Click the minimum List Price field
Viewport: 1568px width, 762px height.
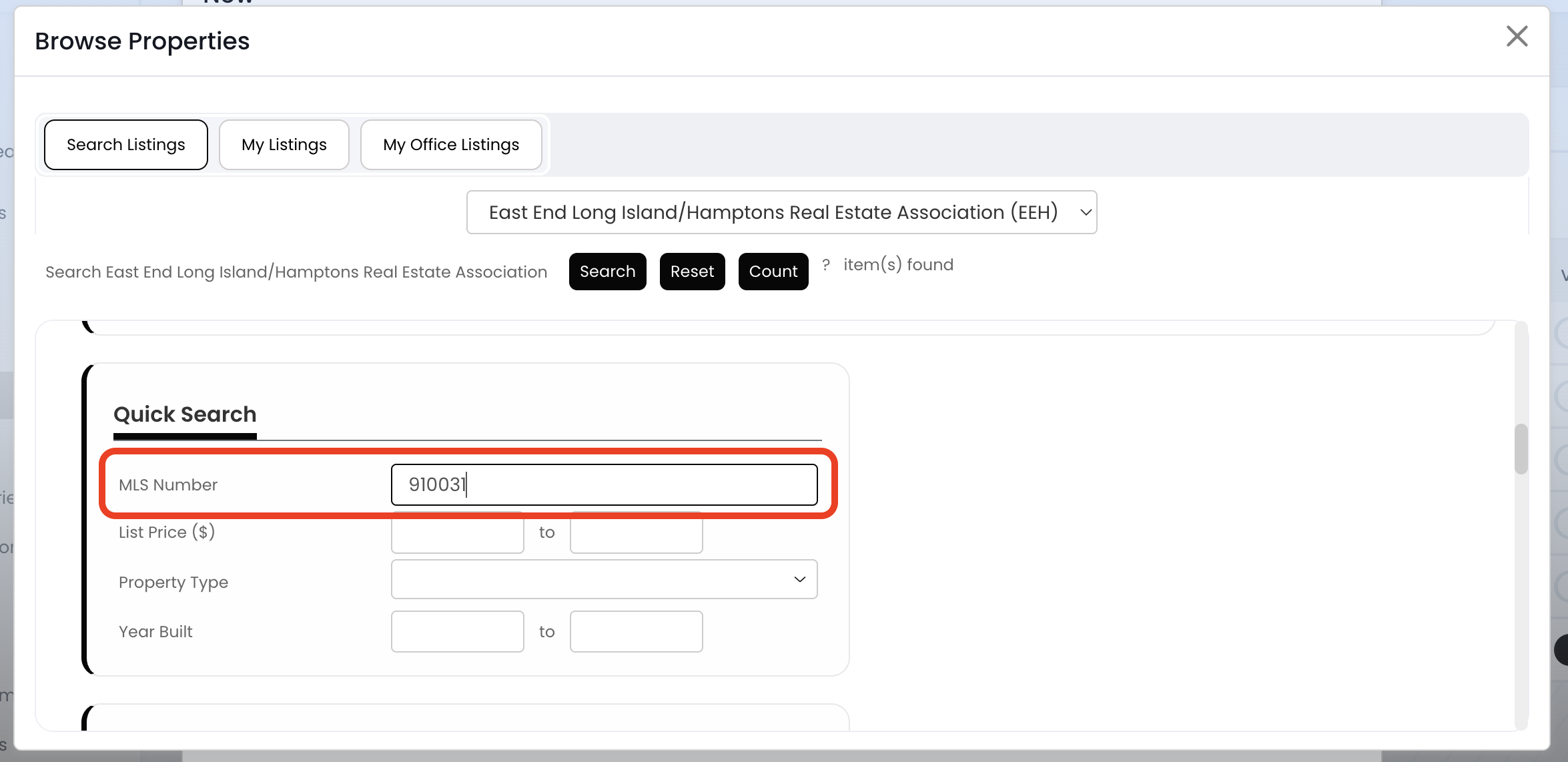tap(458, 534)
